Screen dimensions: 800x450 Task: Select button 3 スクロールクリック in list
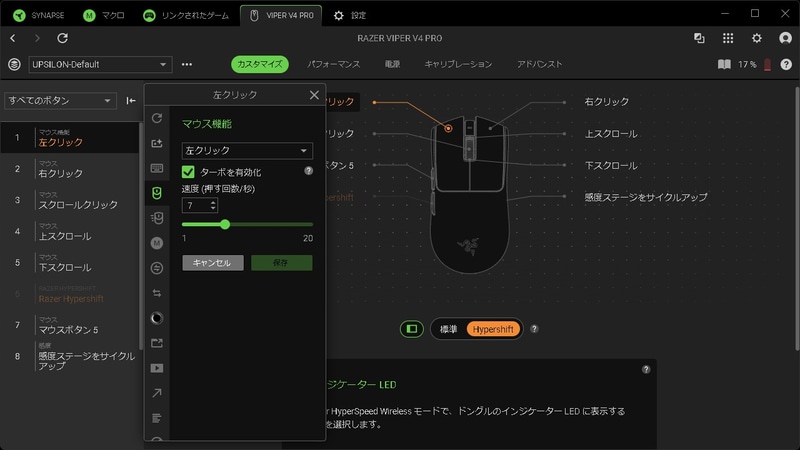[x=69, y=200]
